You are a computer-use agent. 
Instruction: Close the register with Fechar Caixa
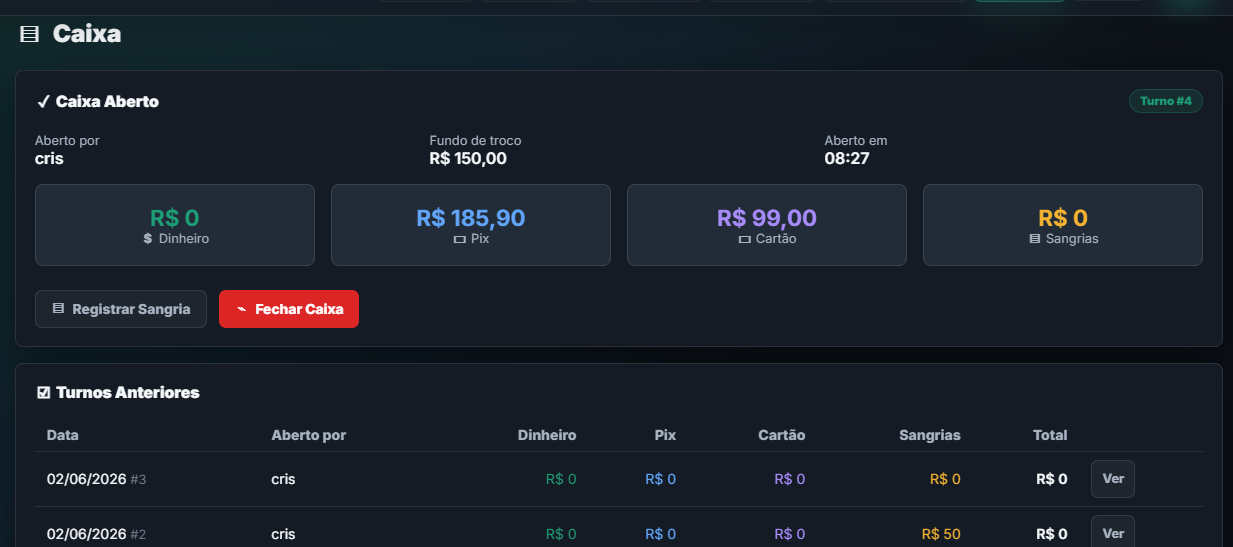[x=289, y=309]
